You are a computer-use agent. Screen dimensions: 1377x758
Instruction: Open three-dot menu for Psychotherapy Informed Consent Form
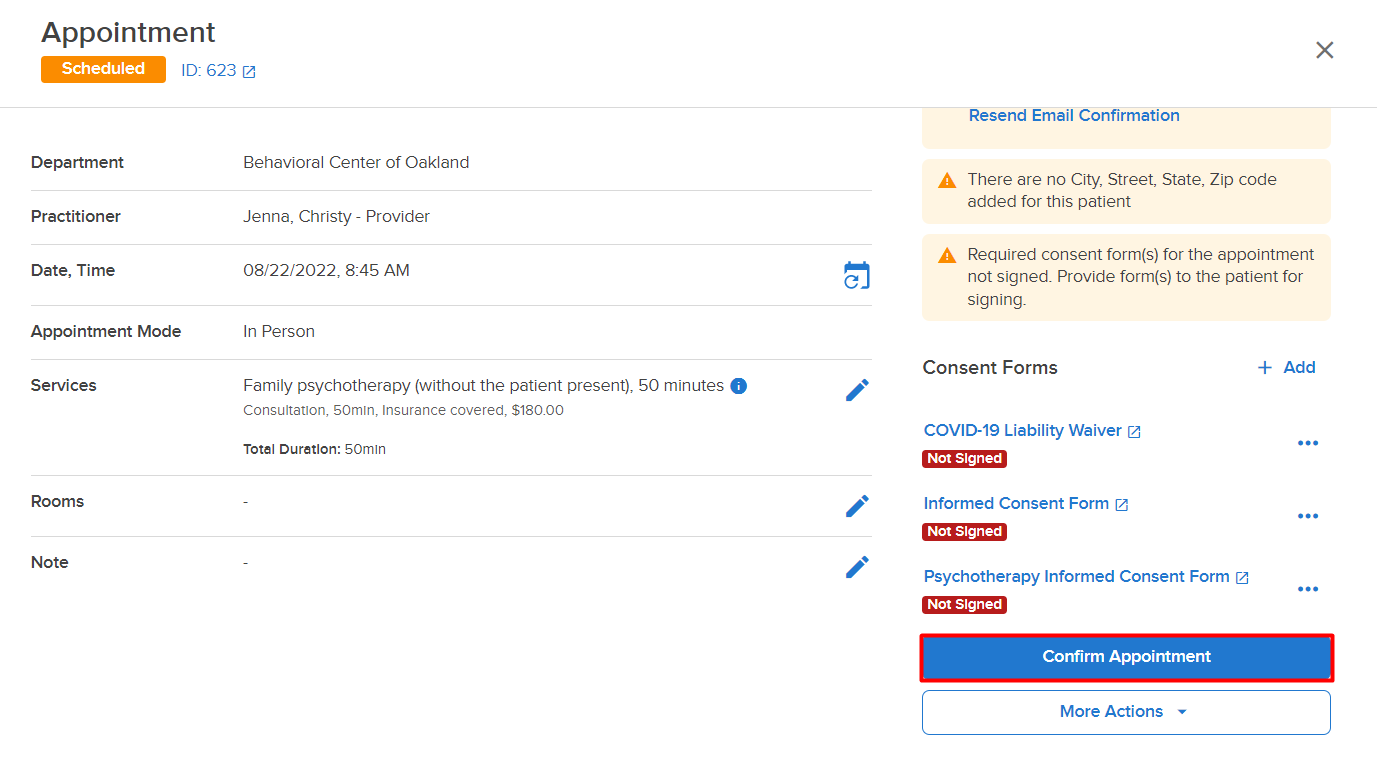click(x=1307, y=589)
